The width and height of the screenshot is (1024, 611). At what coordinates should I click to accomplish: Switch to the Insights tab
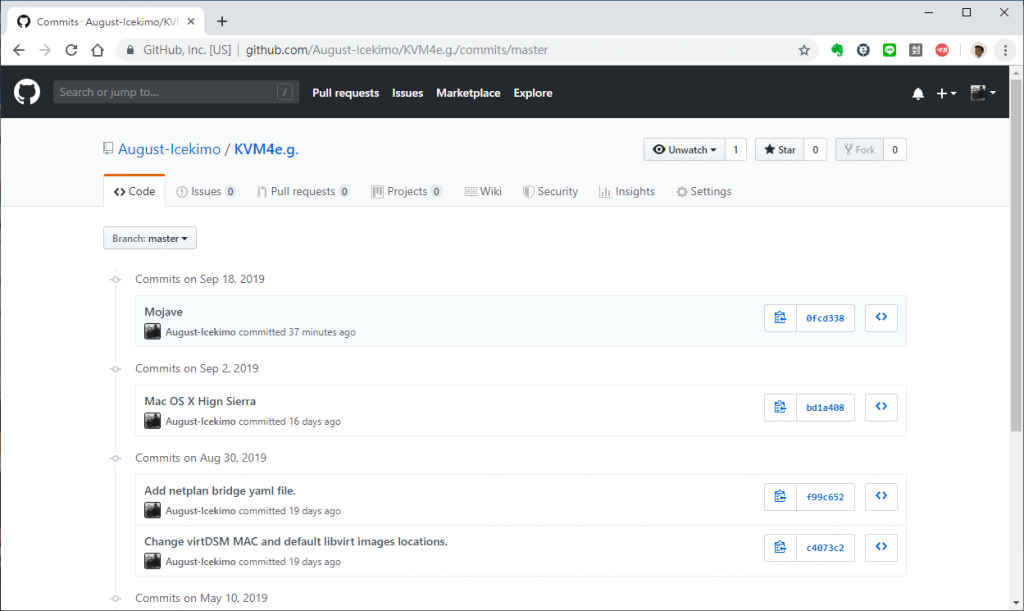[x=627, y=191]
